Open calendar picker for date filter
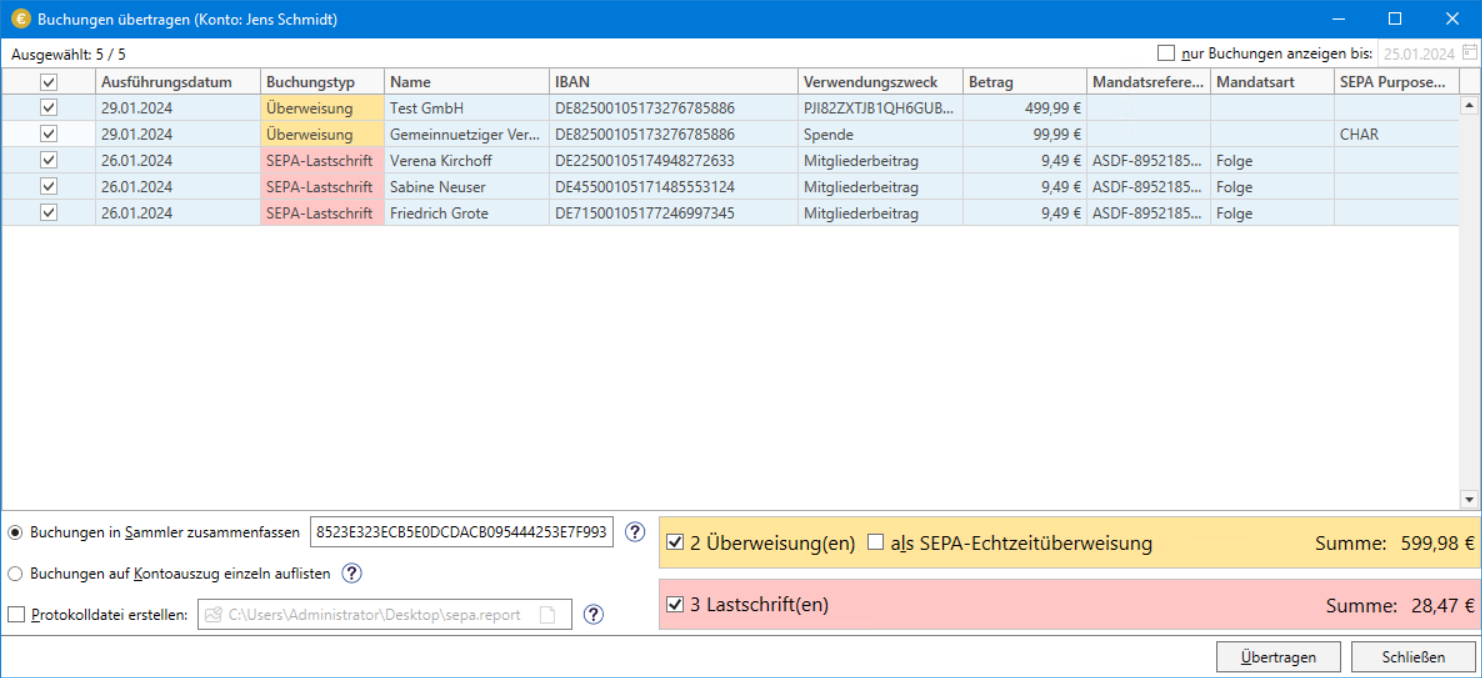 coord(1469,54)
